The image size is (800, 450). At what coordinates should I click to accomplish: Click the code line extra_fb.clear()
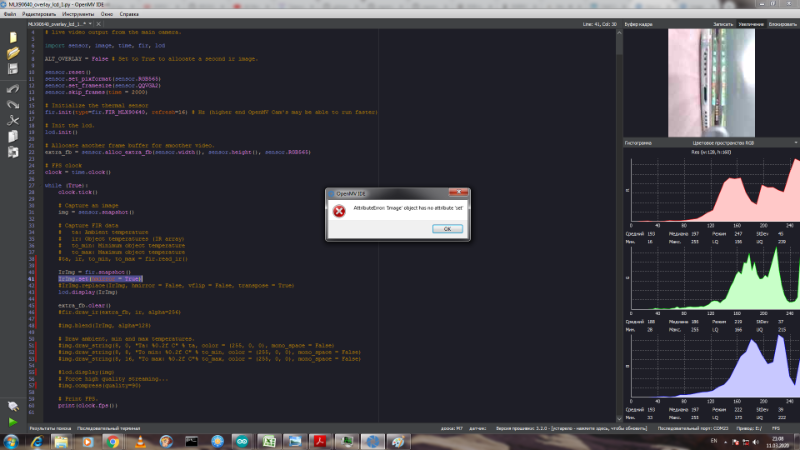pos(84,306)
